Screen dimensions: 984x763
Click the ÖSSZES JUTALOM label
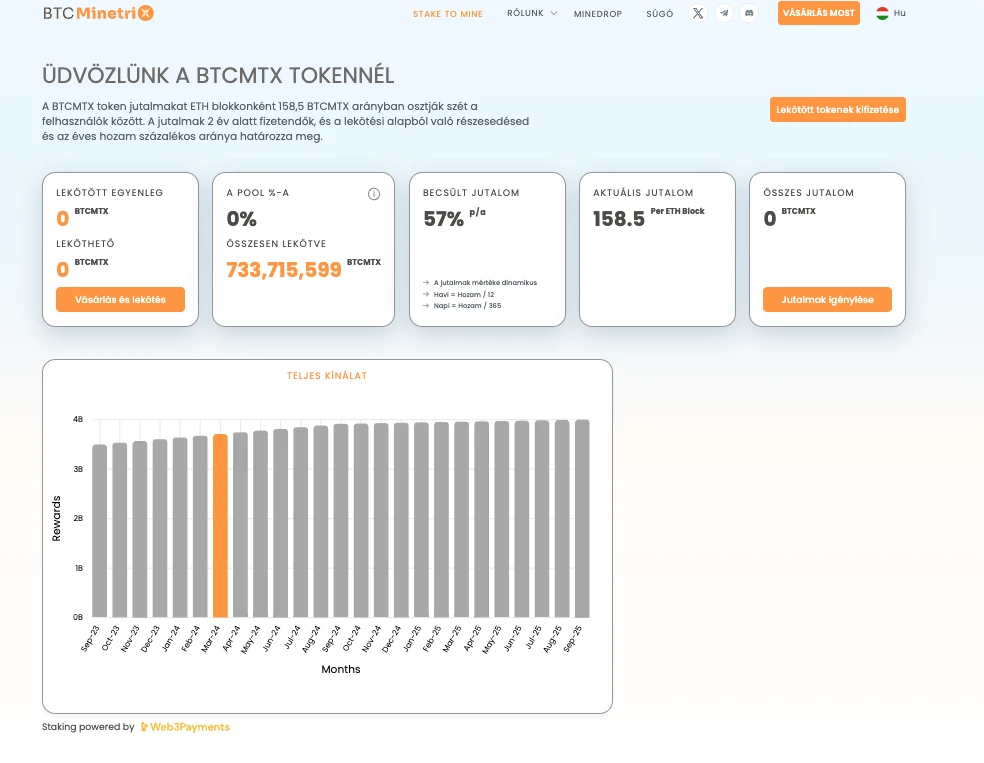pos(809,193)
